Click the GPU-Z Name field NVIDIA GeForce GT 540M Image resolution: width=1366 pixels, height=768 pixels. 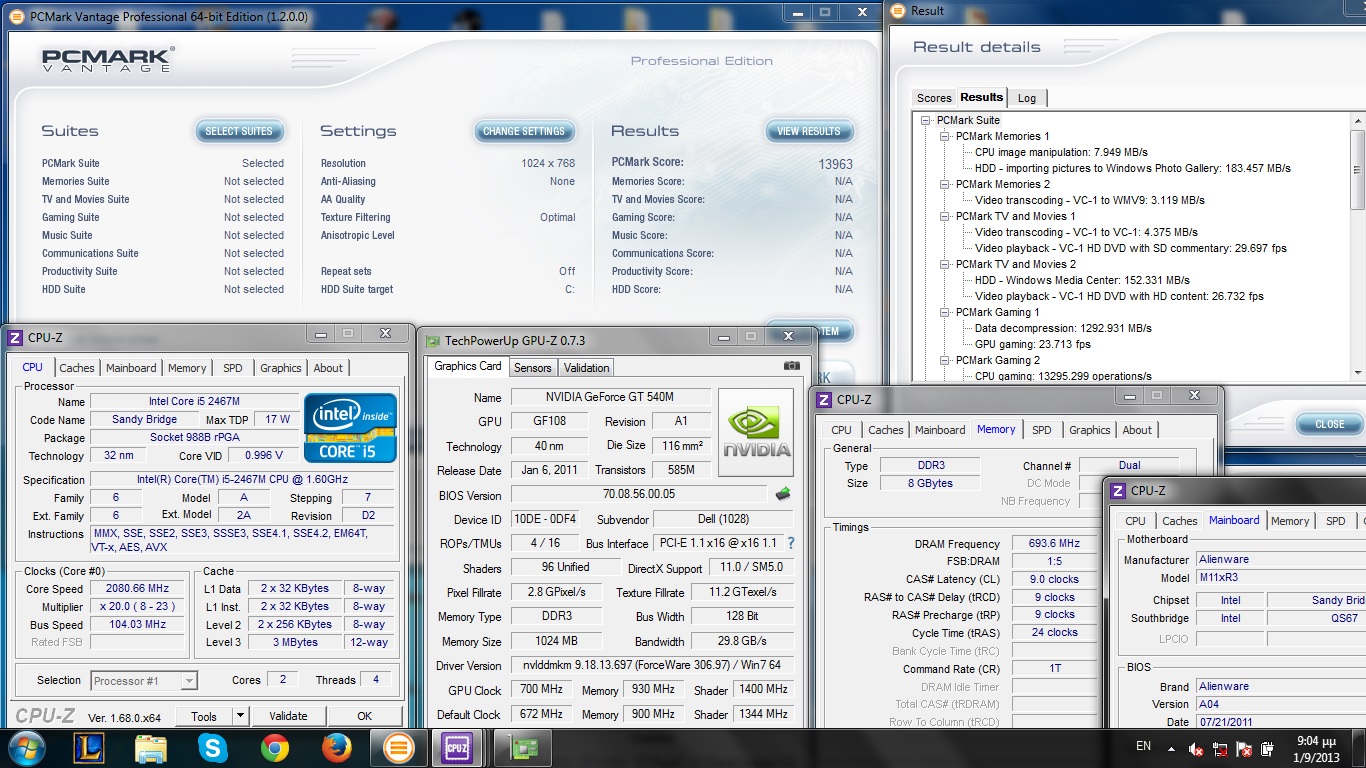point(610,398)
